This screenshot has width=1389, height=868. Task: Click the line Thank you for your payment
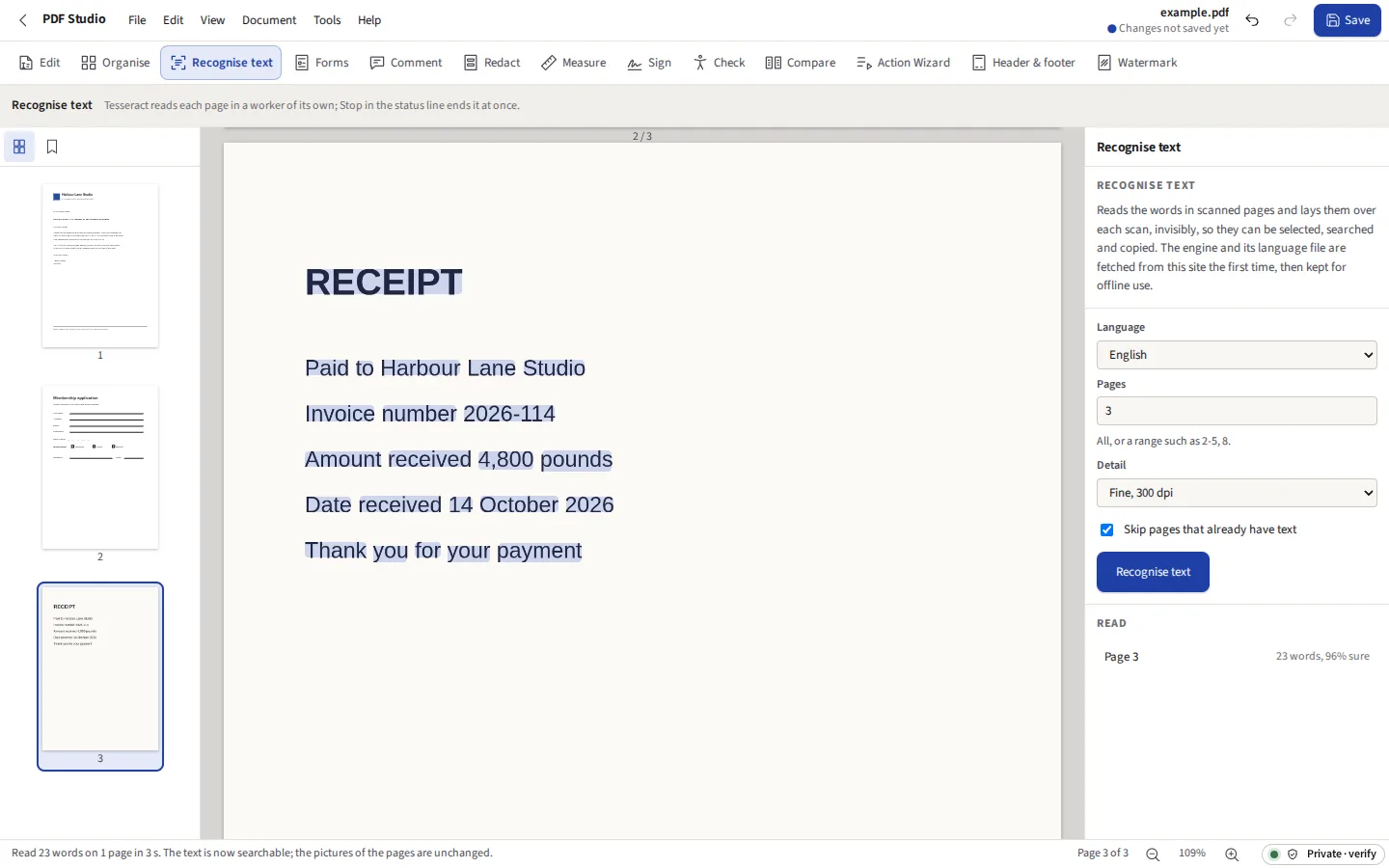[443, 551]
